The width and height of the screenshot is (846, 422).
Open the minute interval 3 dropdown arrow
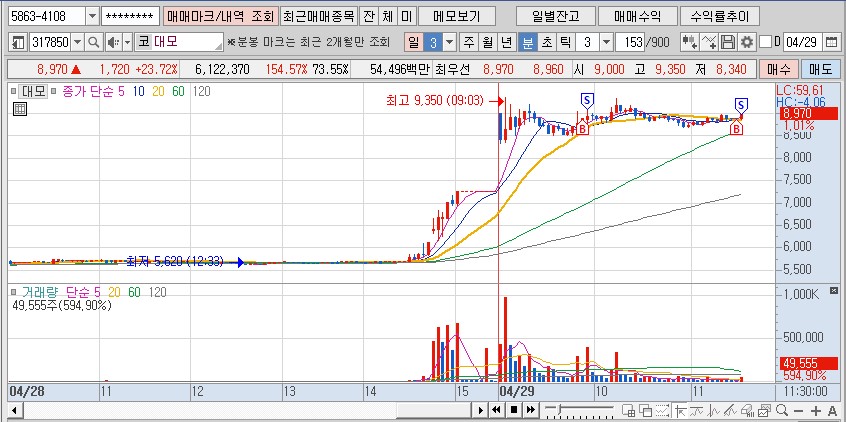pos(606,42)
